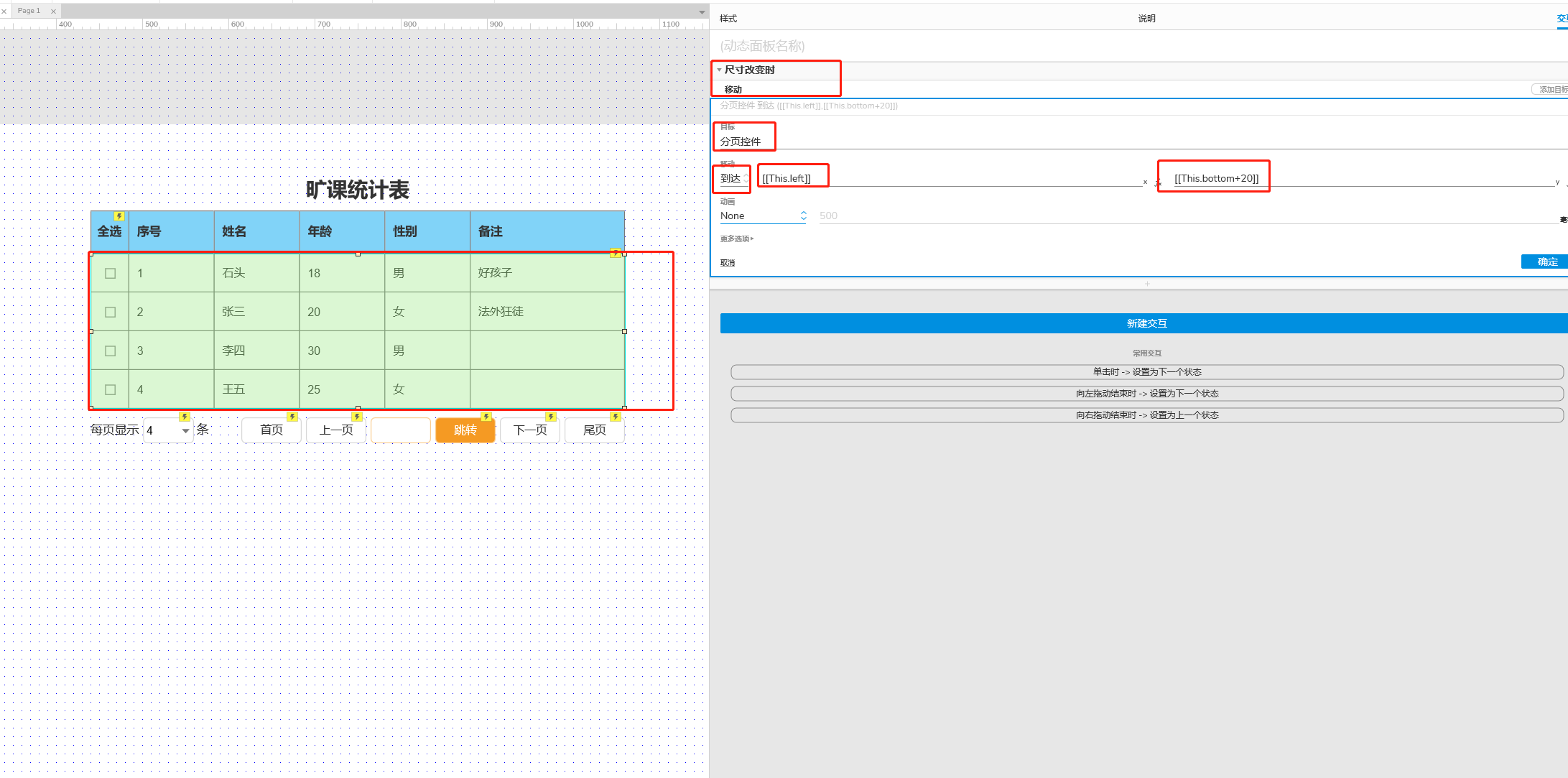Check the checkbox in row 2 张三

pyautogui.click(x=110, y=312)
